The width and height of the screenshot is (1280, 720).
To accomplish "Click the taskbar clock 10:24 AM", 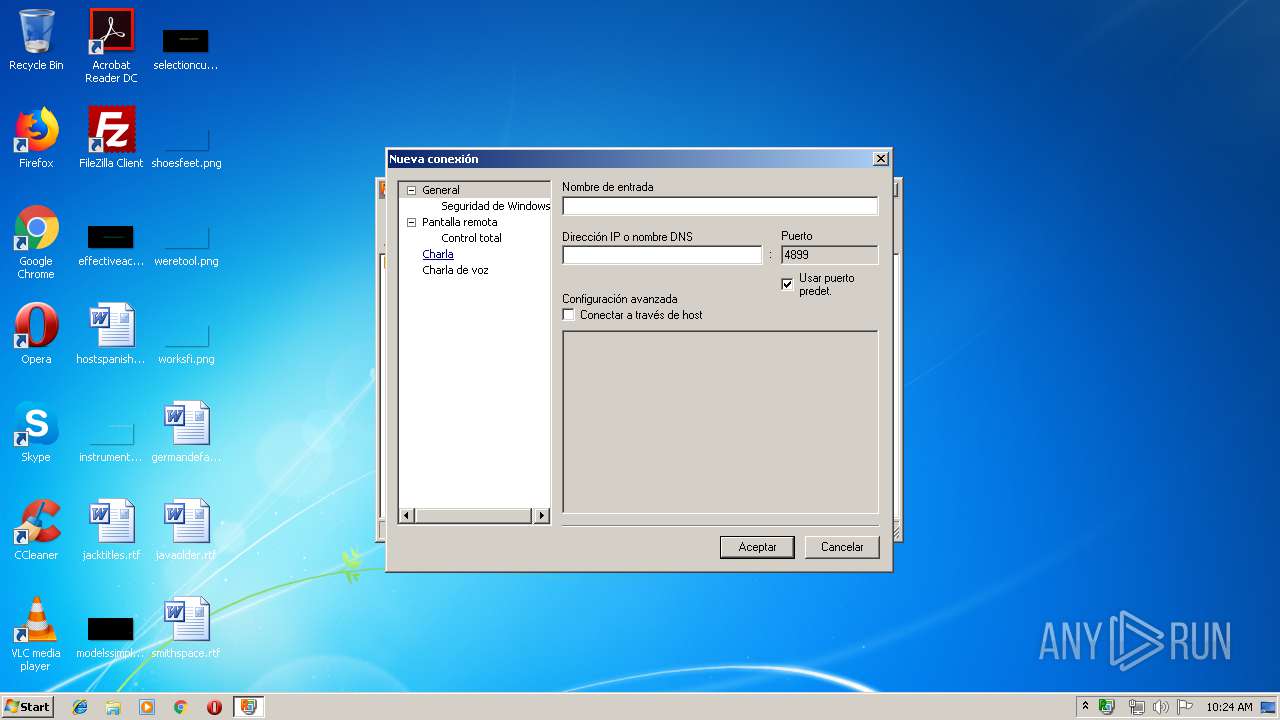I will [x=1229, y=707].
